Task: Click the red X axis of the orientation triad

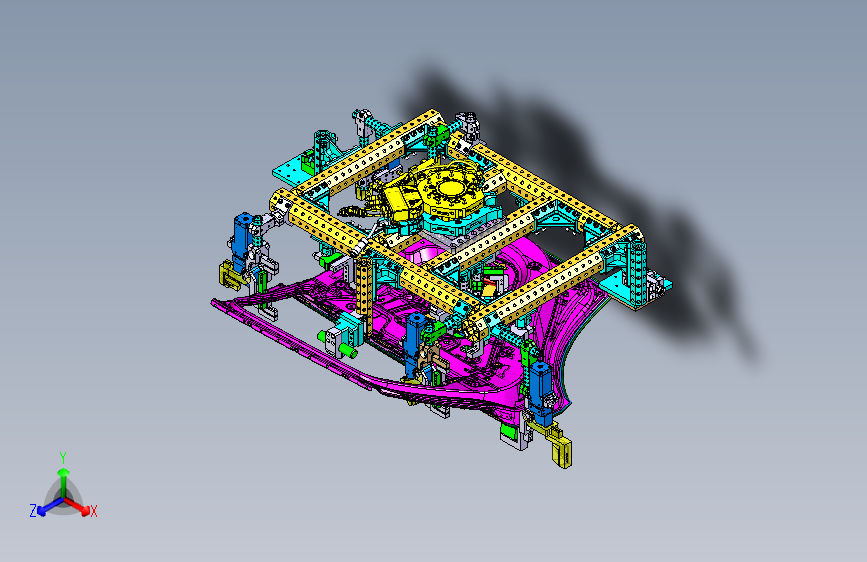Action: click(x=77, y=505)
